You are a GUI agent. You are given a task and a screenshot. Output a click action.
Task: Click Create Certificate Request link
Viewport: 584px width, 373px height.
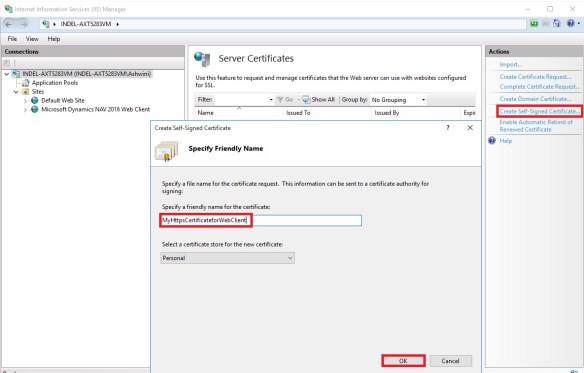click(535, 77)
